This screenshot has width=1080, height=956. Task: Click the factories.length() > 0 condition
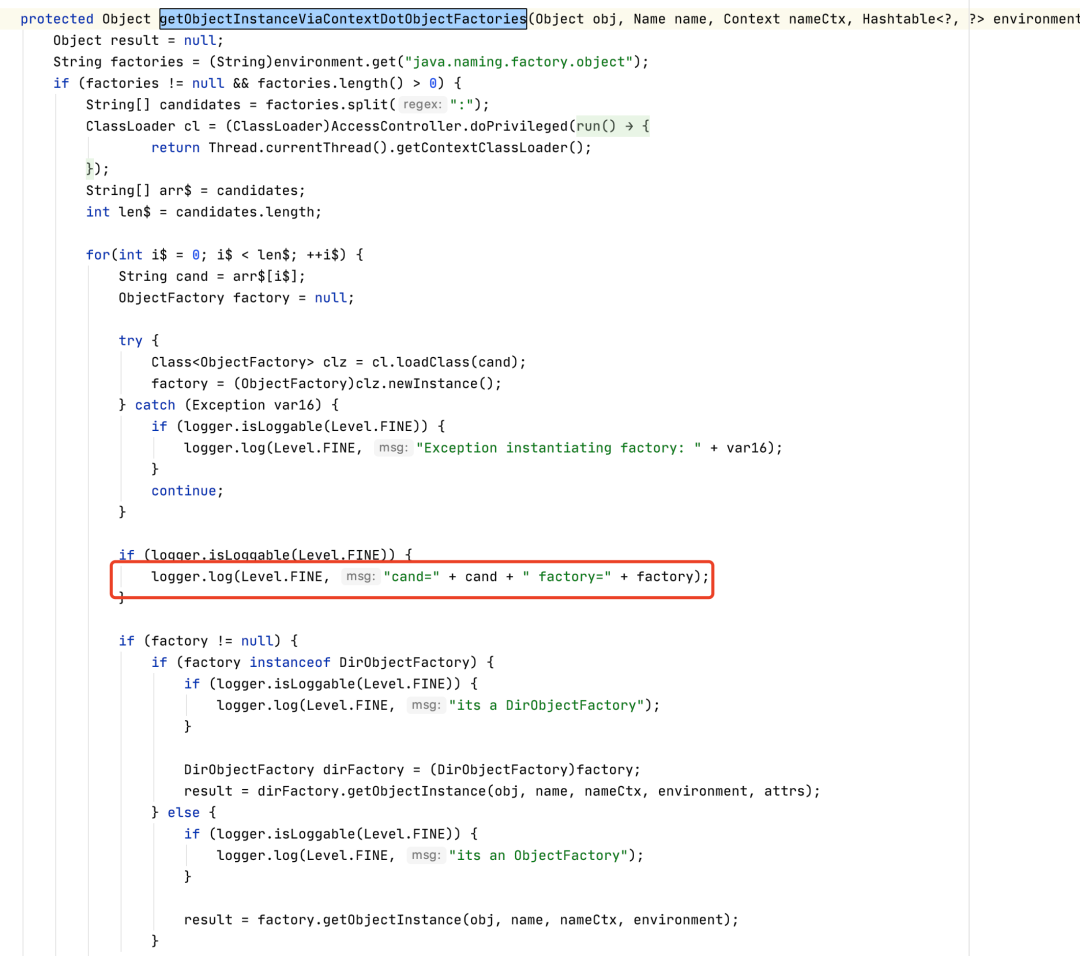[x=347, y=83]
